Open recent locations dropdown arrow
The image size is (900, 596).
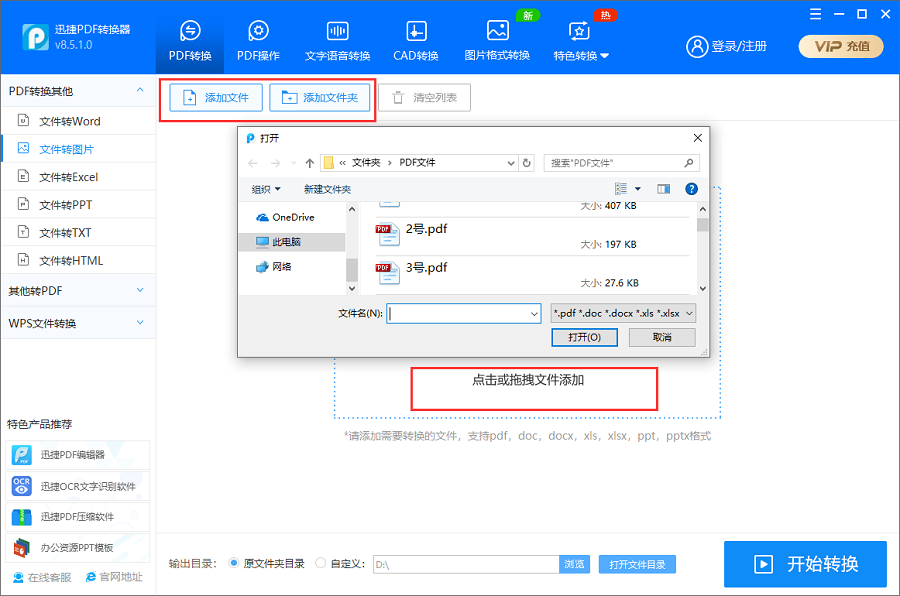[294, 163]
